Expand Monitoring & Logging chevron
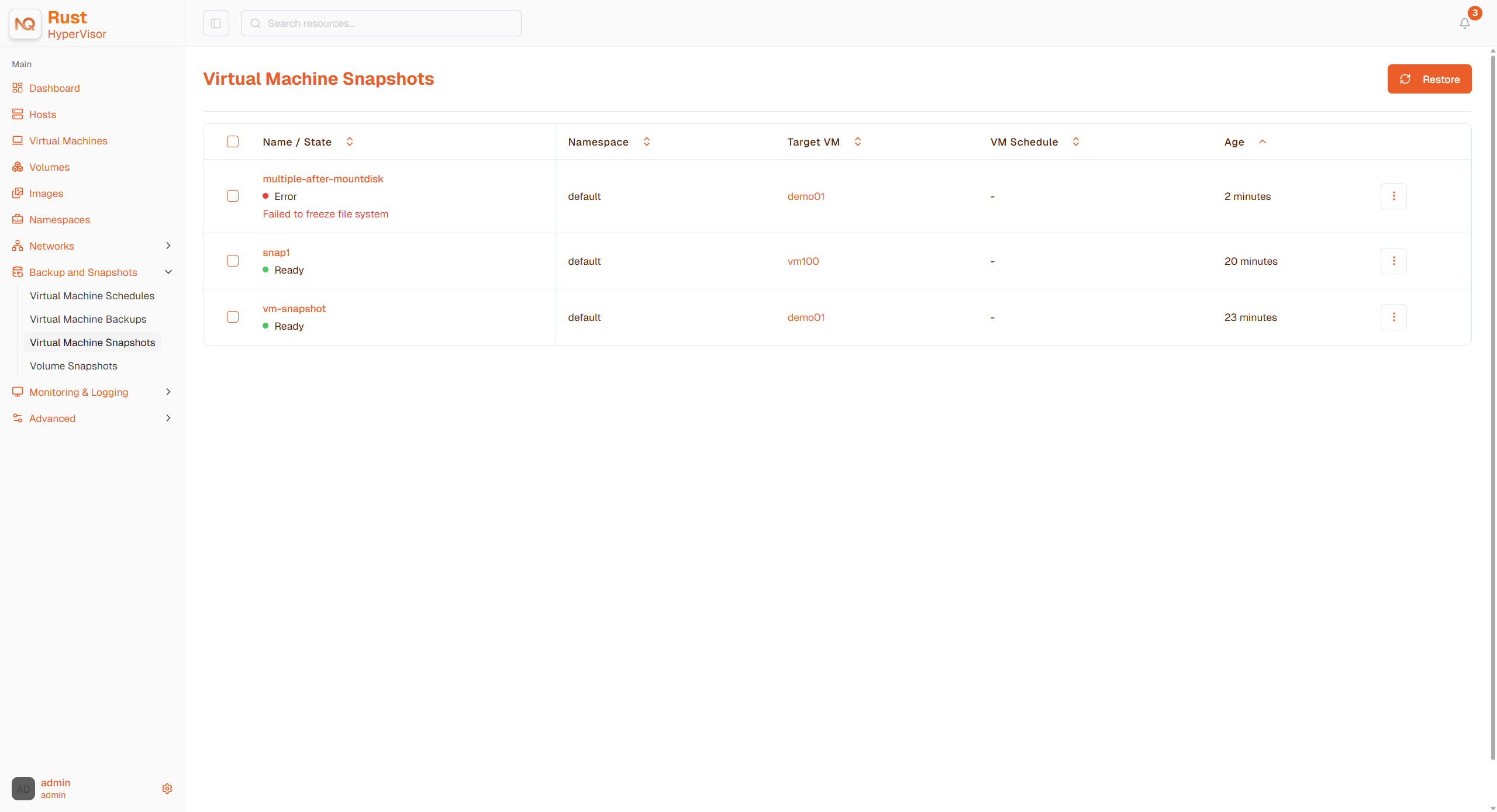This screenshot has width=1497, height=812. point(168,392)
